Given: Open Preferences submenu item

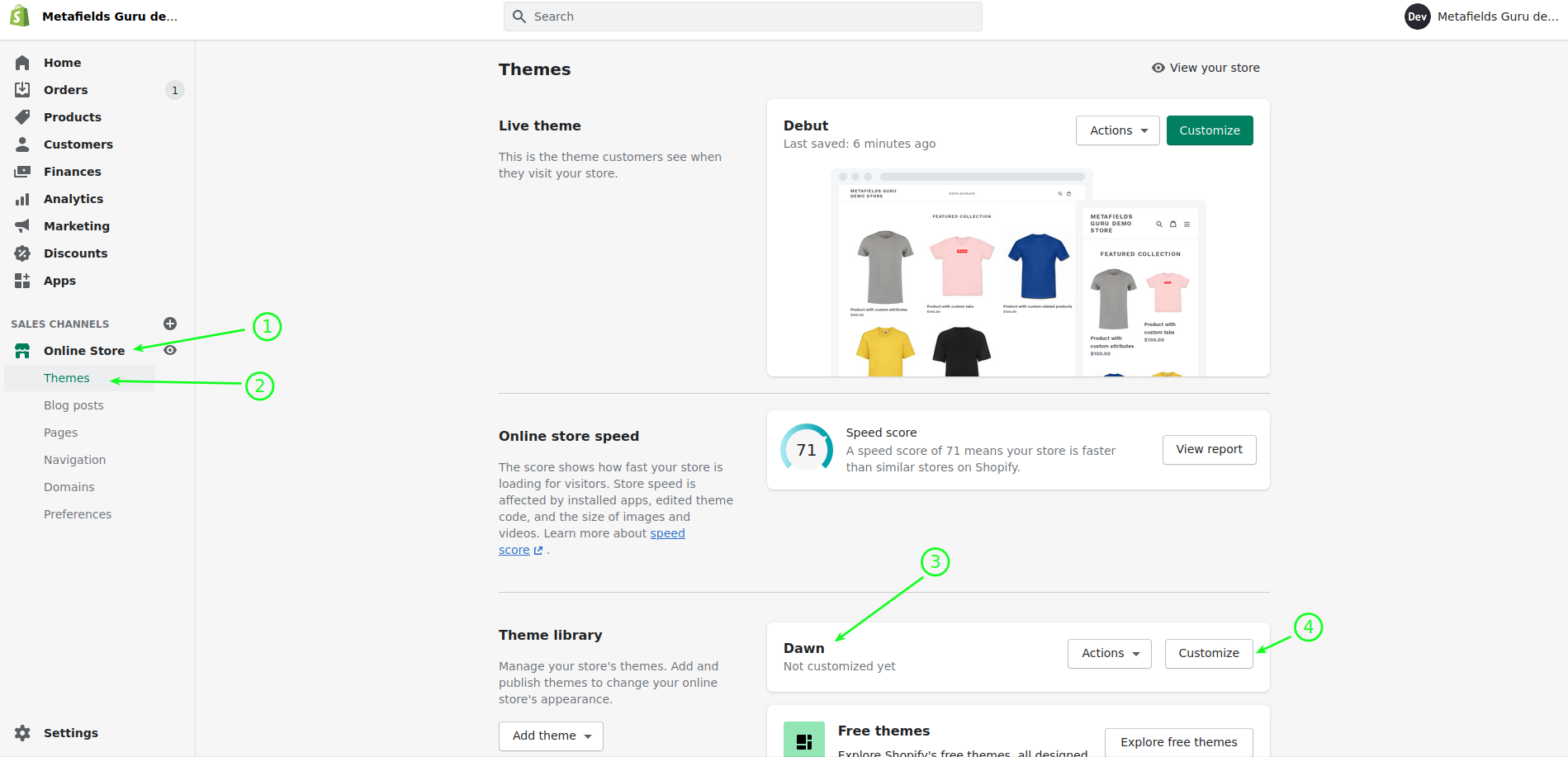Looking at the screenshot, I should tap(78, 514).
